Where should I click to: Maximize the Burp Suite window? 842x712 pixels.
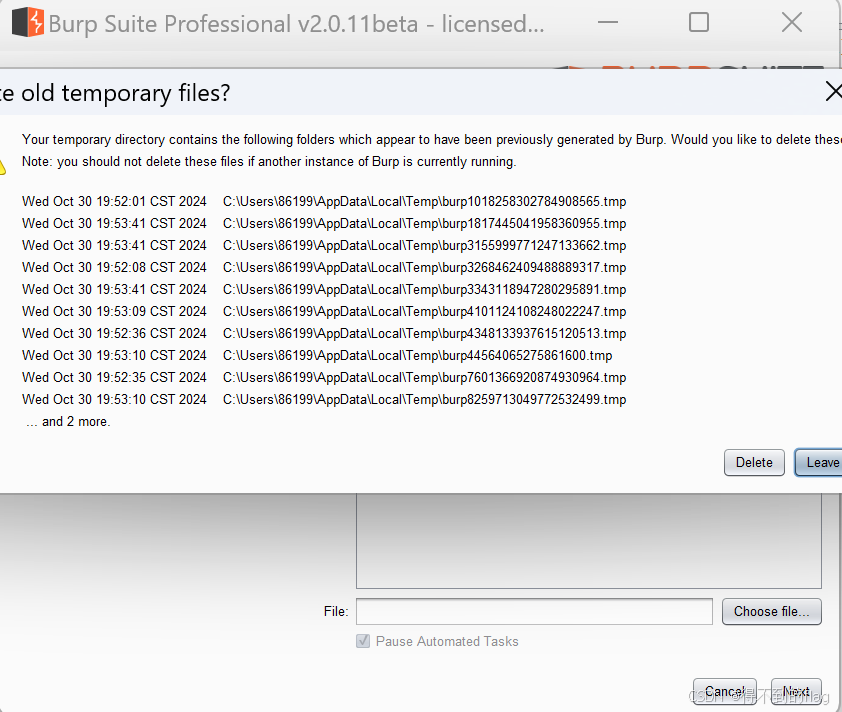(699, 23)
